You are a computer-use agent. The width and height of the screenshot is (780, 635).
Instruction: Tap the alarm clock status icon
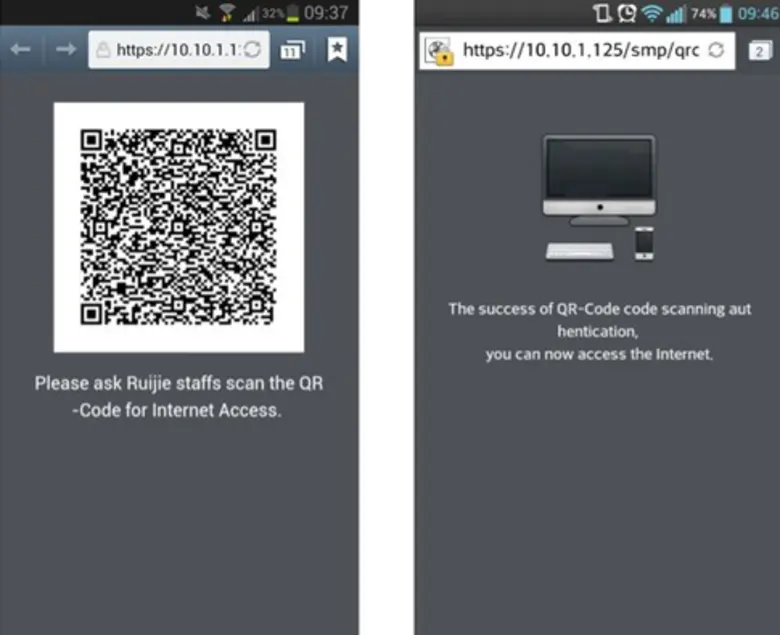[x=626, y=14]
